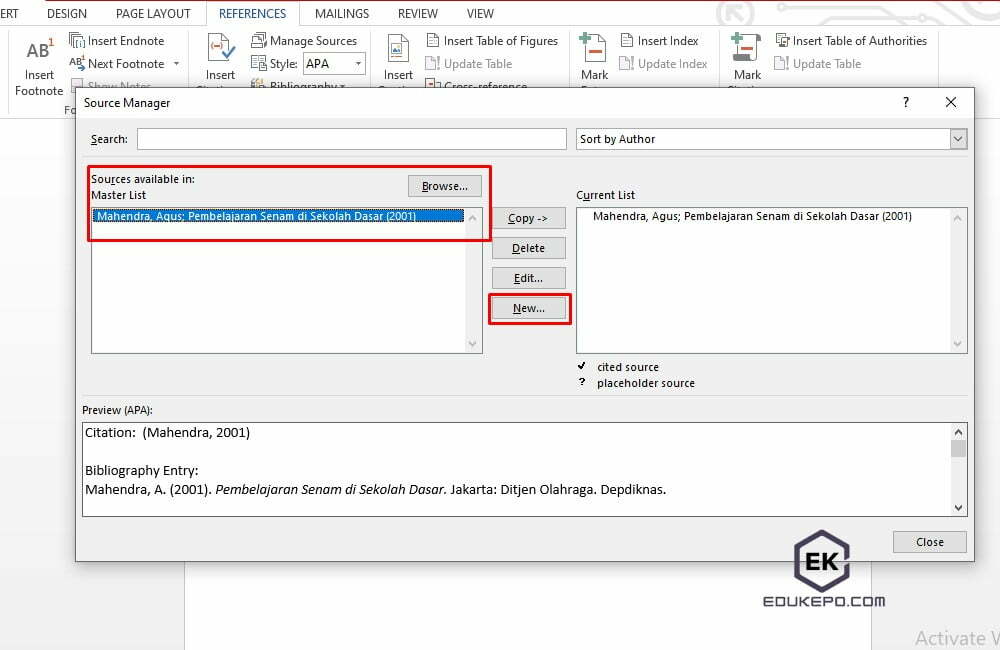Open the REVIEW ribbon tab
The width and height of the screenshot is (1000, 650).
coord(417,13)
